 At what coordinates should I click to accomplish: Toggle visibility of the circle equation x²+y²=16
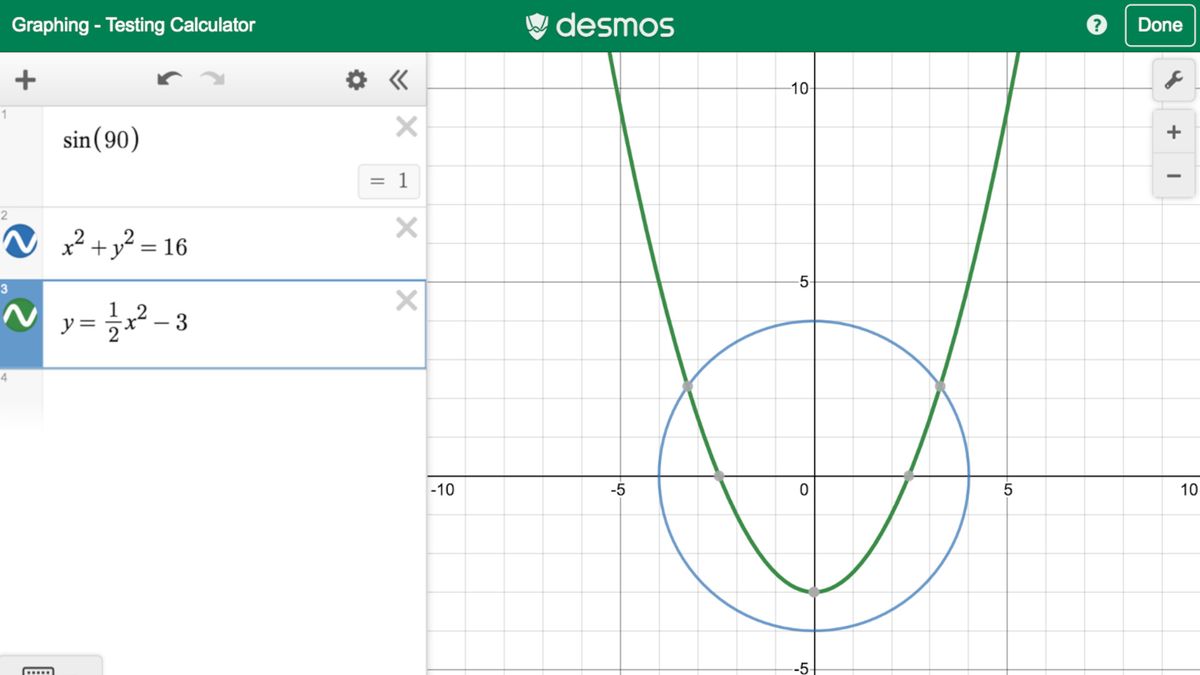click(22, 241)
